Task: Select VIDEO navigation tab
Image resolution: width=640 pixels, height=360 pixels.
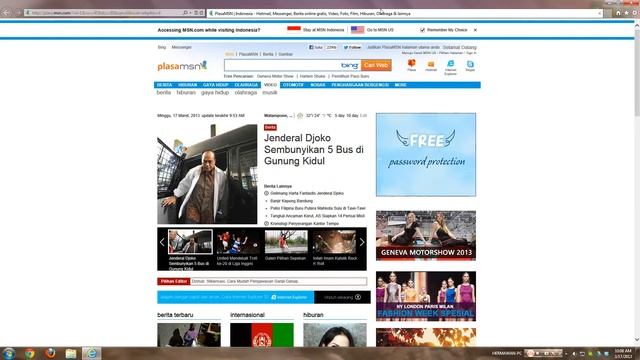Action: pos(270,85)
